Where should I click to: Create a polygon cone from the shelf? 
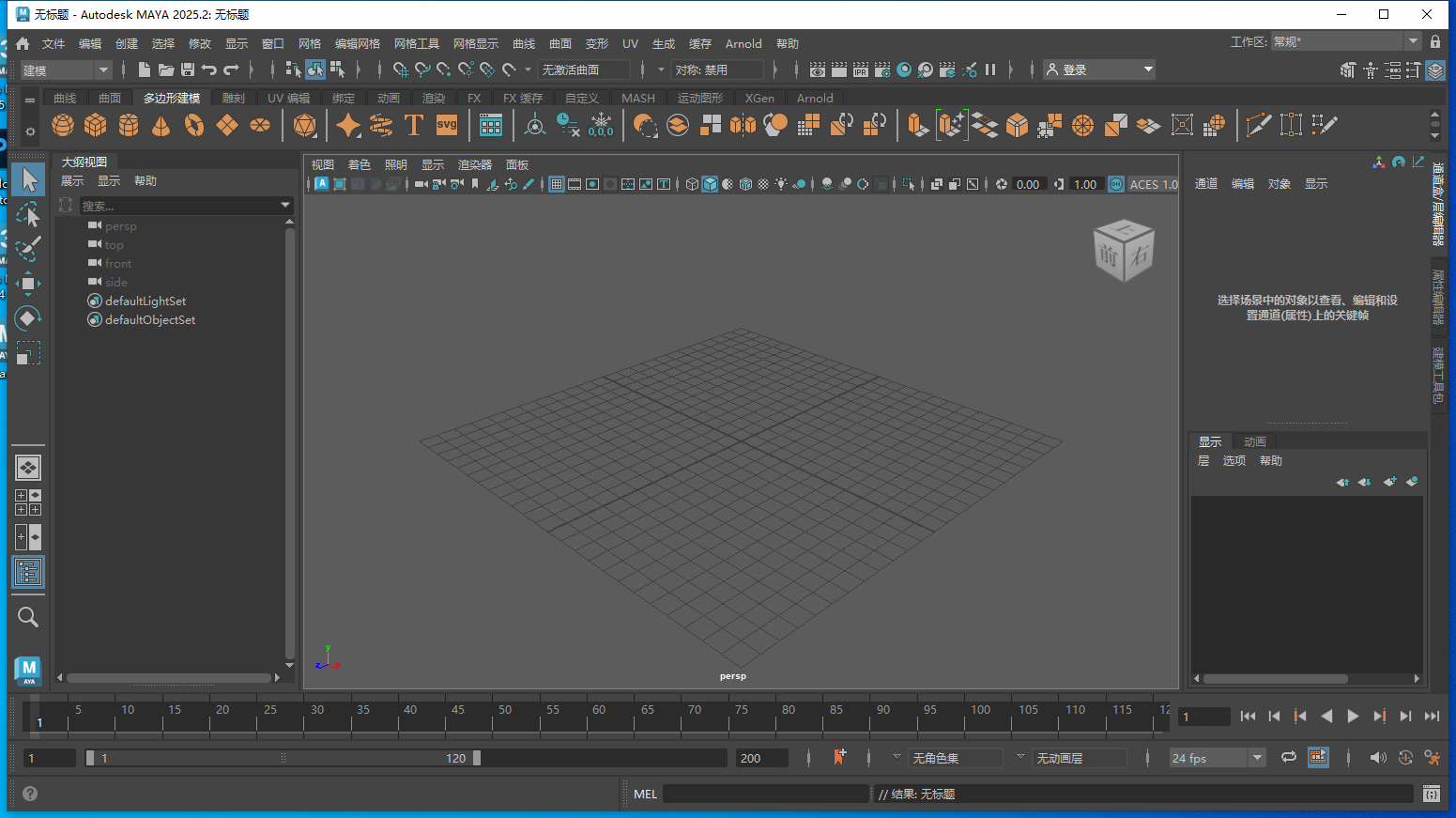click(x=161, y=125)
